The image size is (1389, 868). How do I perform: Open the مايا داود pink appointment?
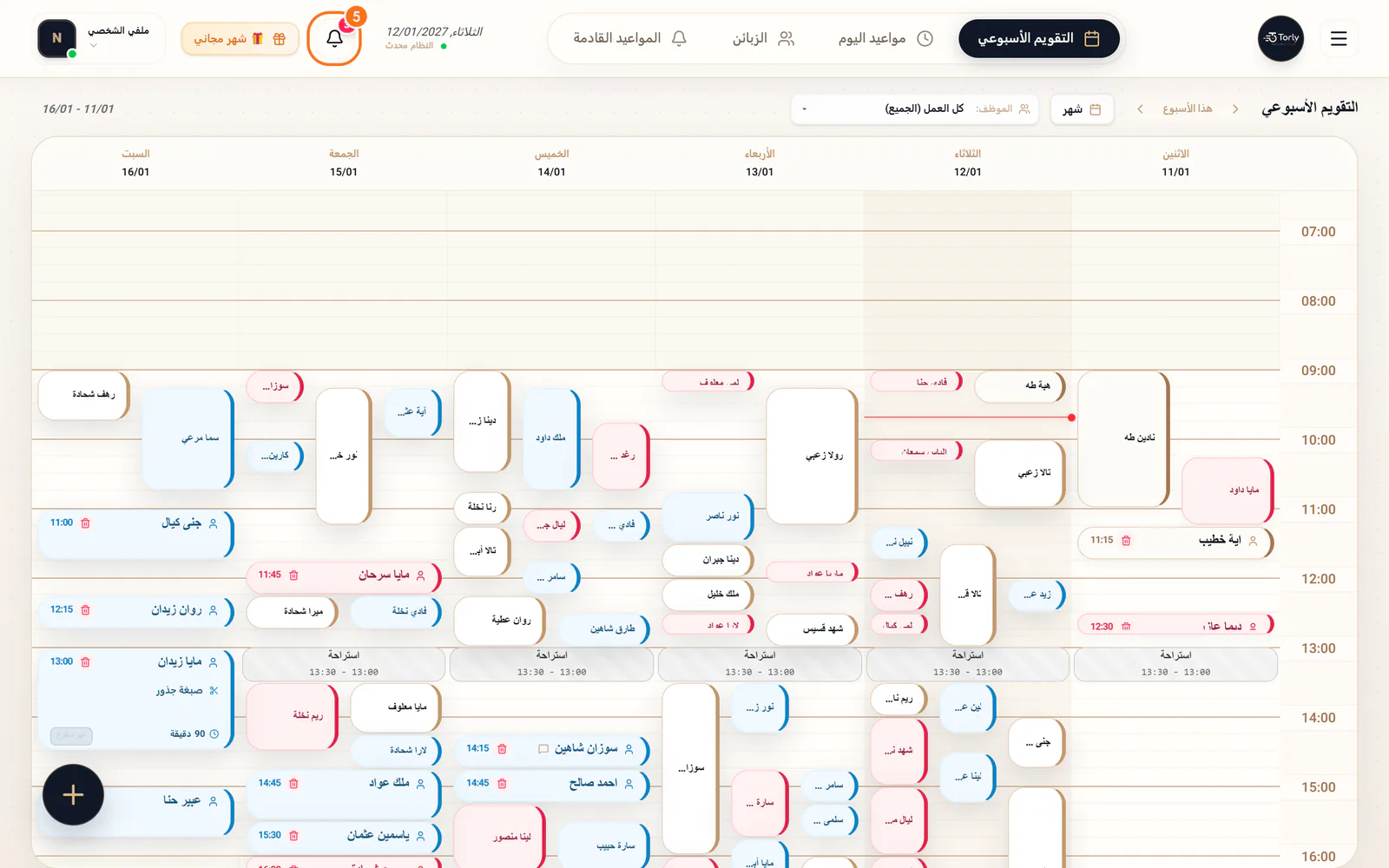(x=1227, y=490)
